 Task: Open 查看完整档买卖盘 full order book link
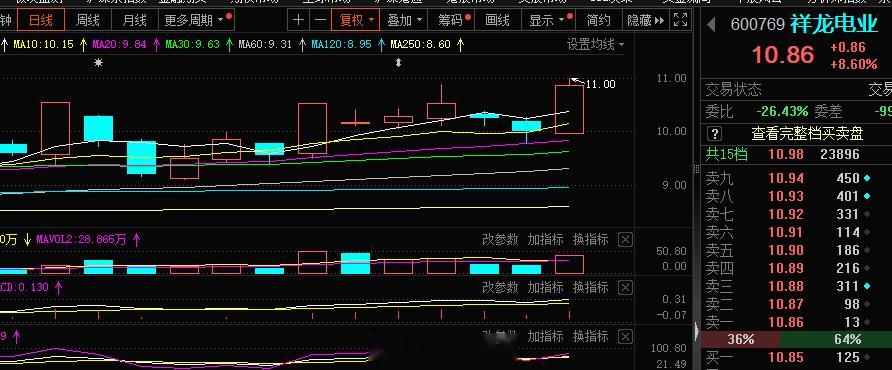point(807,134)
